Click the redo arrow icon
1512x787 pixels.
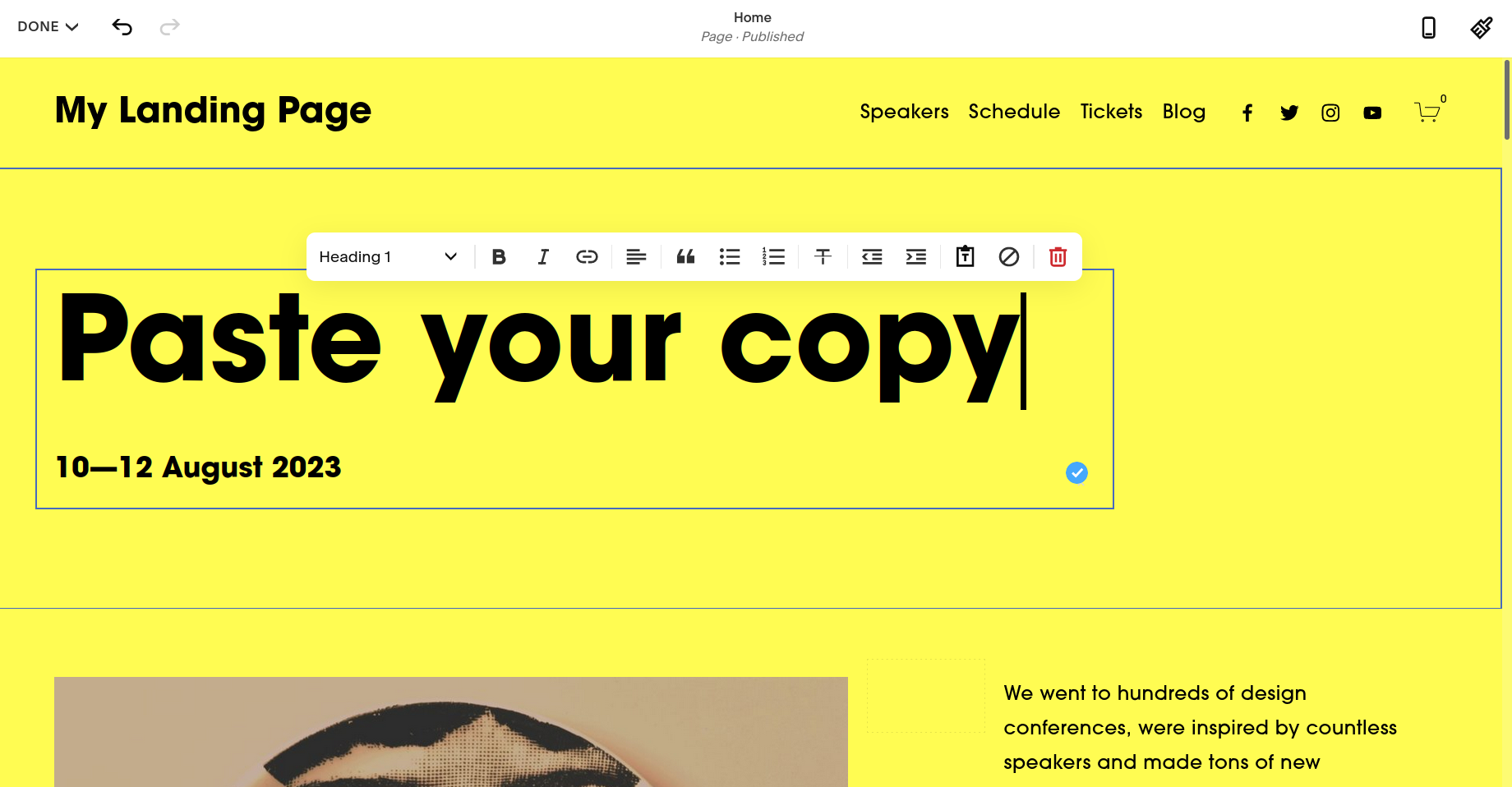click(x=169, y=27)
